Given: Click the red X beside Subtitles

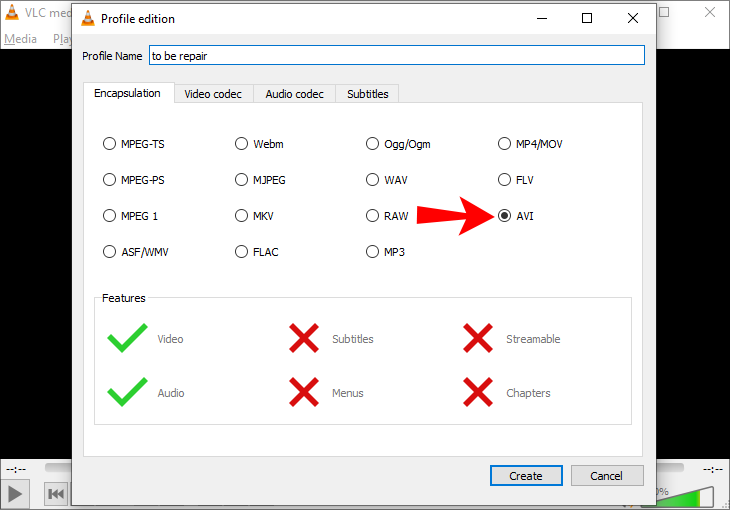Looking at the screenshot, I should [x=304, y=339].
